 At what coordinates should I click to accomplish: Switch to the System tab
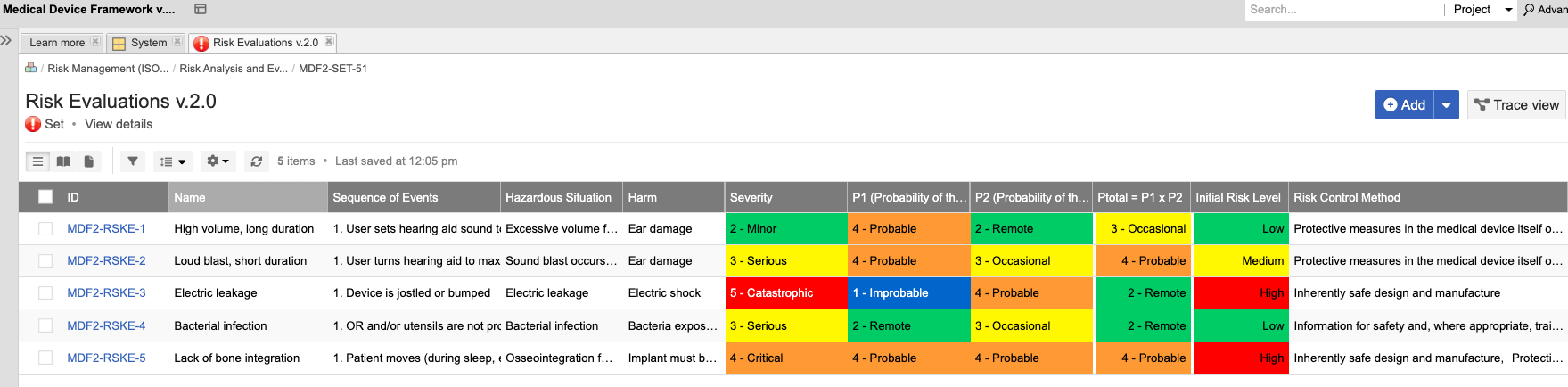pos(147,43)
